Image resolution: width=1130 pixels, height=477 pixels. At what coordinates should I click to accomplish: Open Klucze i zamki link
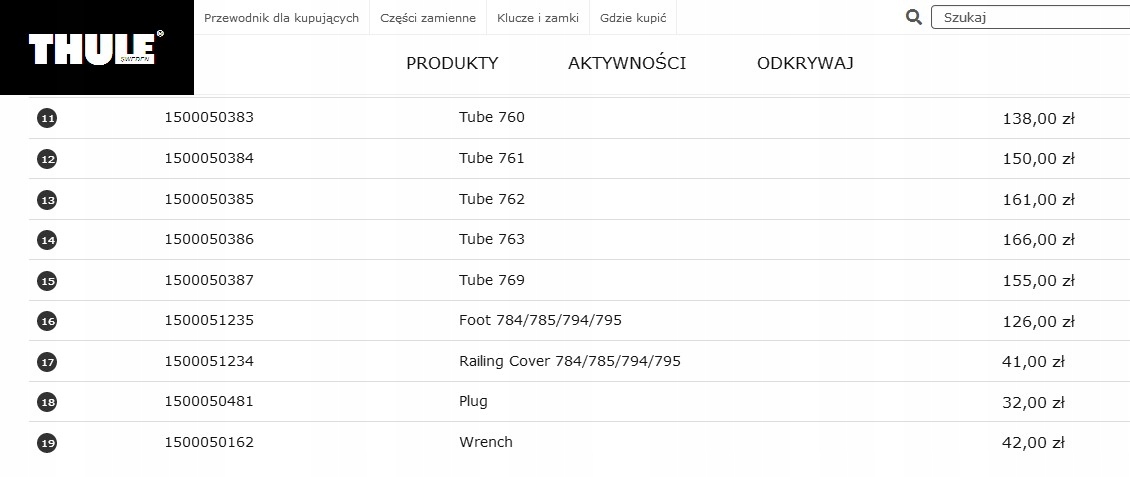tap(538, 18)
